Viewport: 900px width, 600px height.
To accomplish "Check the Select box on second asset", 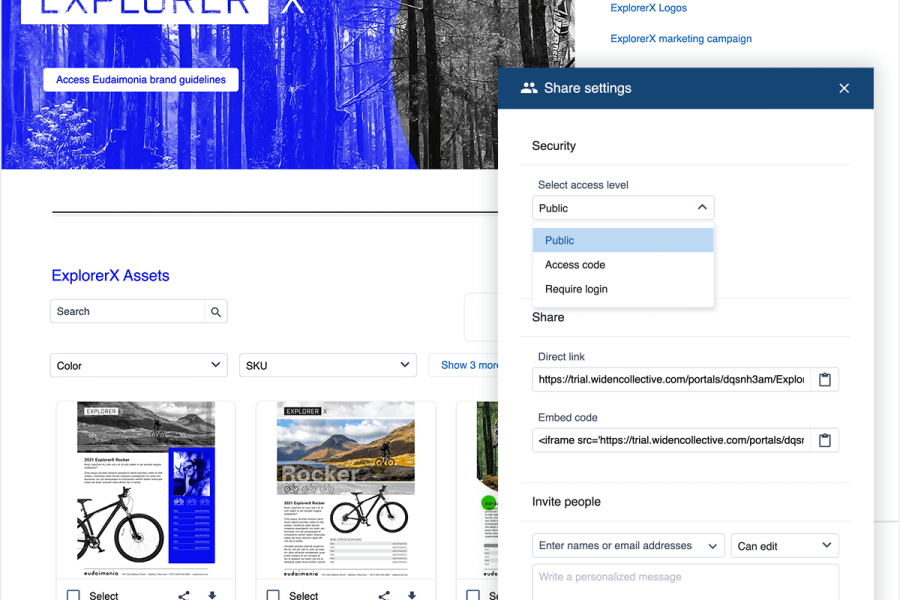I will coord(273,595).
